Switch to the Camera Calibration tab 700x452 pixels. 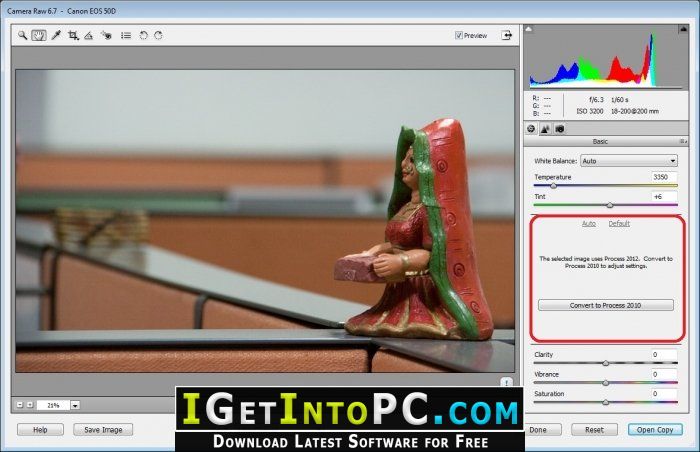point(560,129)
